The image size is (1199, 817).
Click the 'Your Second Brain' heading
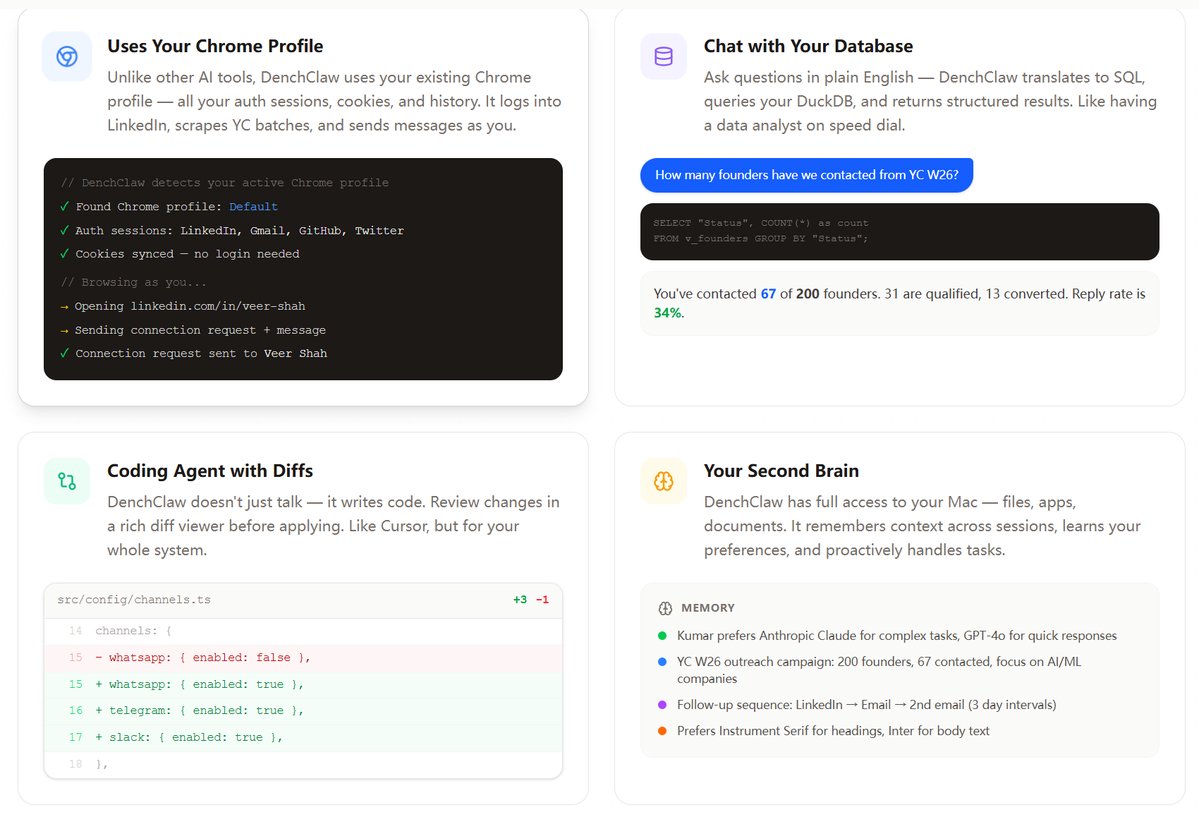point(781,470)
